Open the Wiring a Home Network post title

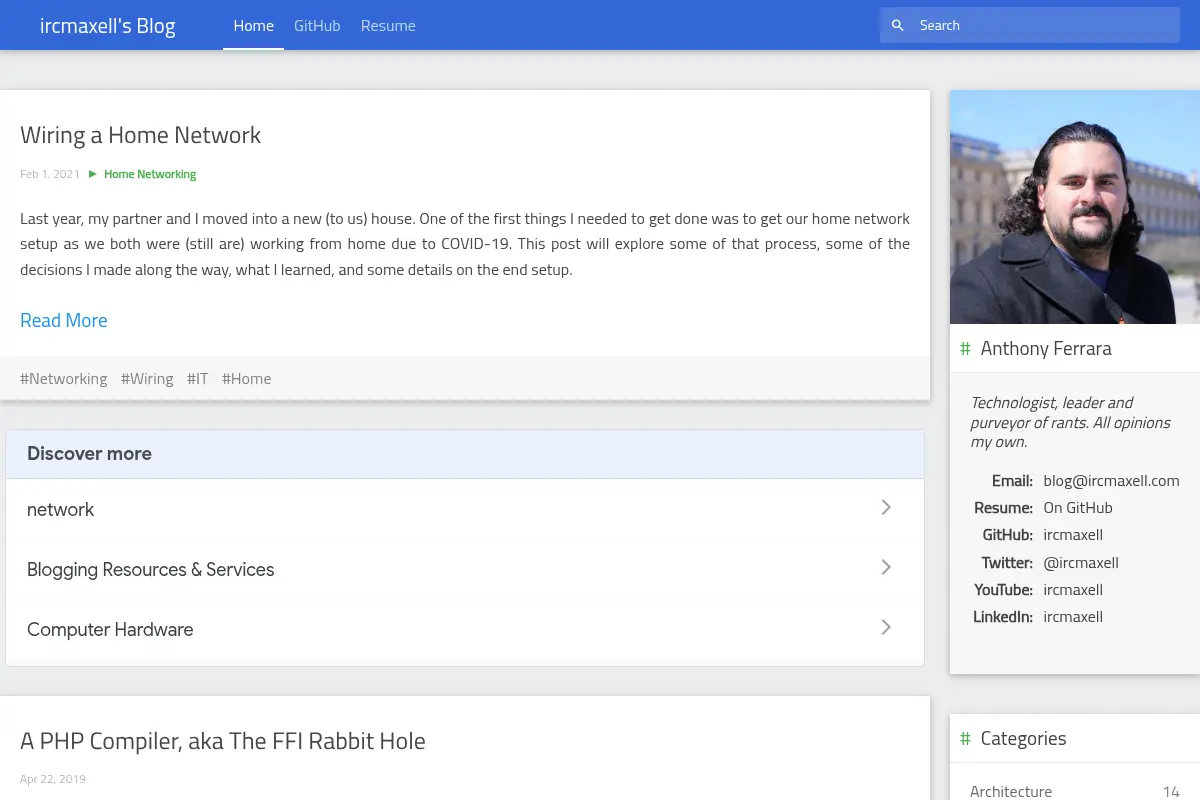(x=140, y=135)
